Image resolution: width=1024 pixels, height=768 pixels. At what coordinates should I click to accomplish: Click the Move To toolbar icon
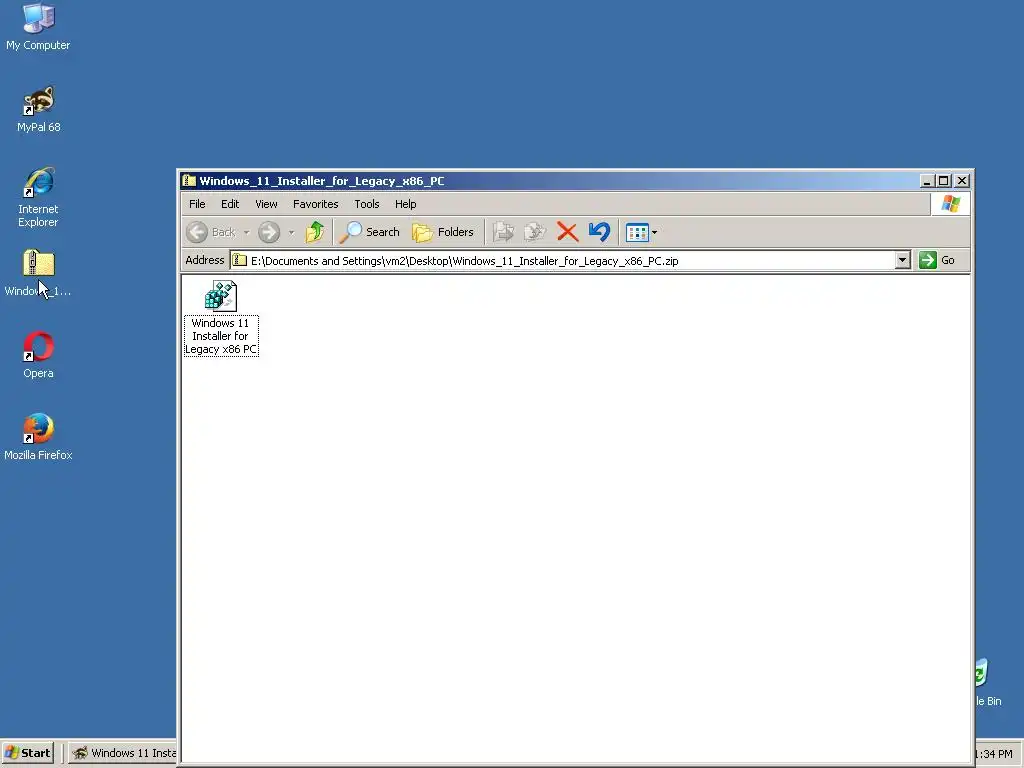point(504,232)
